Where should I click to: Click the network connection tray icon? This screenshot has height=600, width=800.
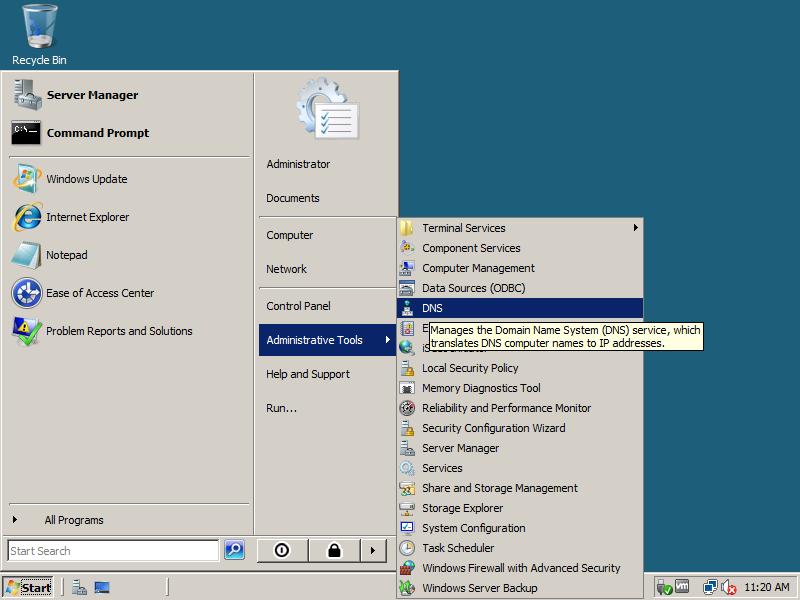710,587
